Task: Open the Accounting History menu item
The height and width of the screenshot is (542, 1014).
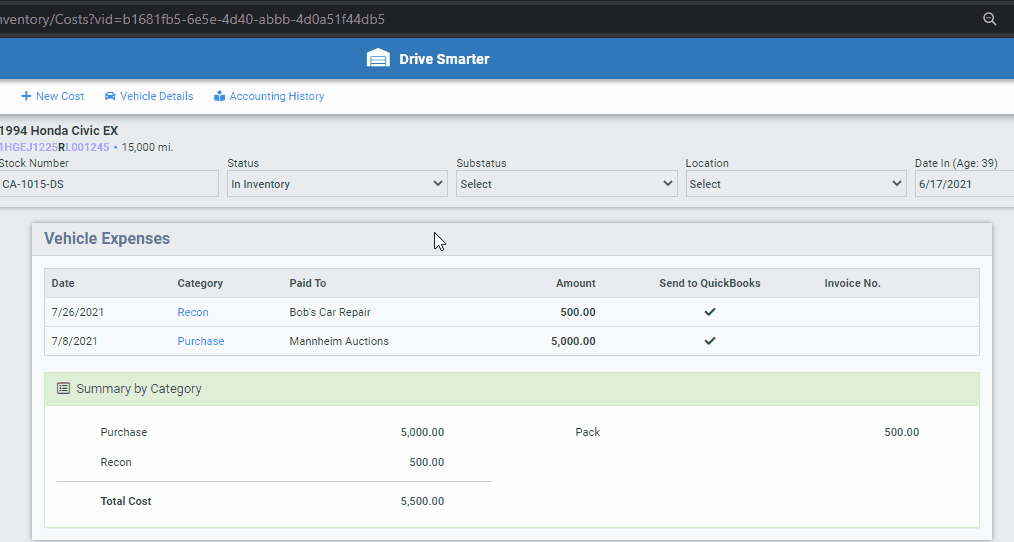Action: click(x=276, y=97)
